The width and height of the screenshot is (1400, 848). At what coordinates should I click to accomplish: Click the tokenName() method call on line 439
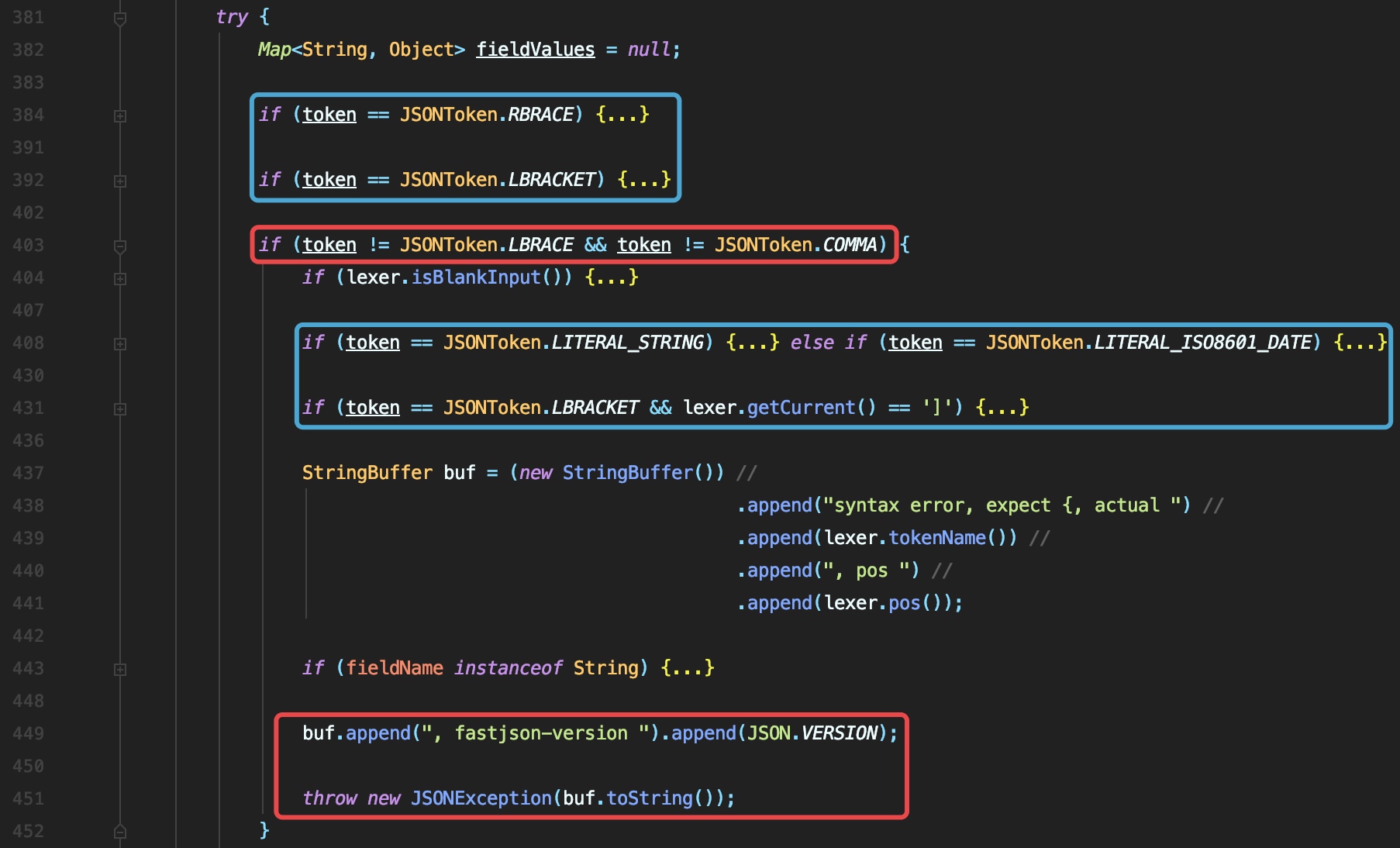953,538
